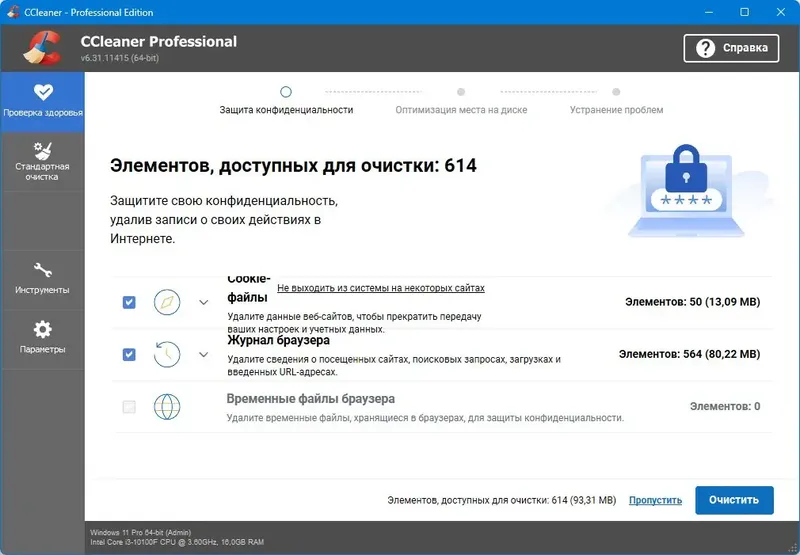
Task: Click the Intel Core i3-10100F CPU status text
Action: click(177, 542)
